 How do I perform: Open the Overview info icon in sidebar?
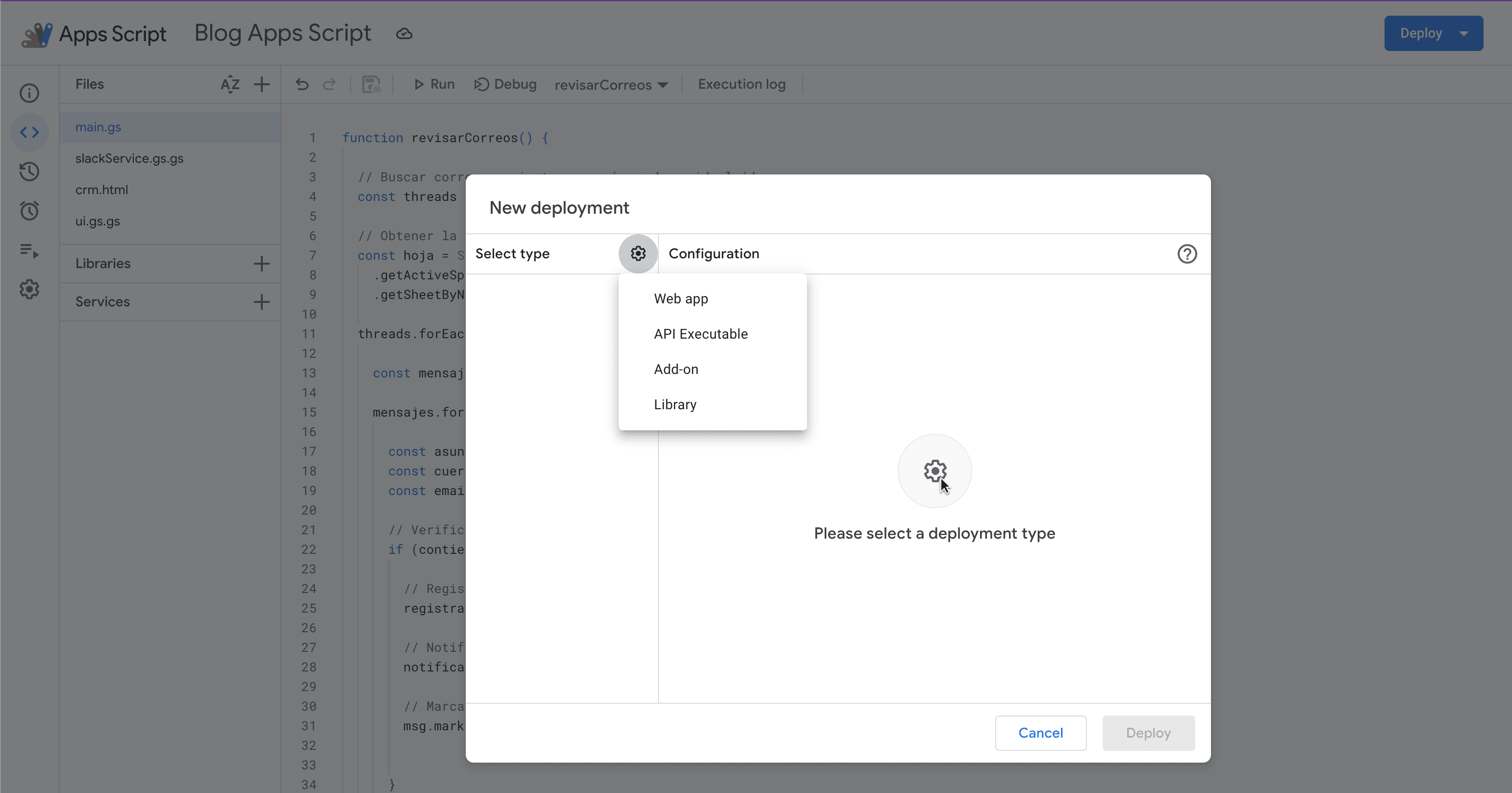[x=29, y=93]
